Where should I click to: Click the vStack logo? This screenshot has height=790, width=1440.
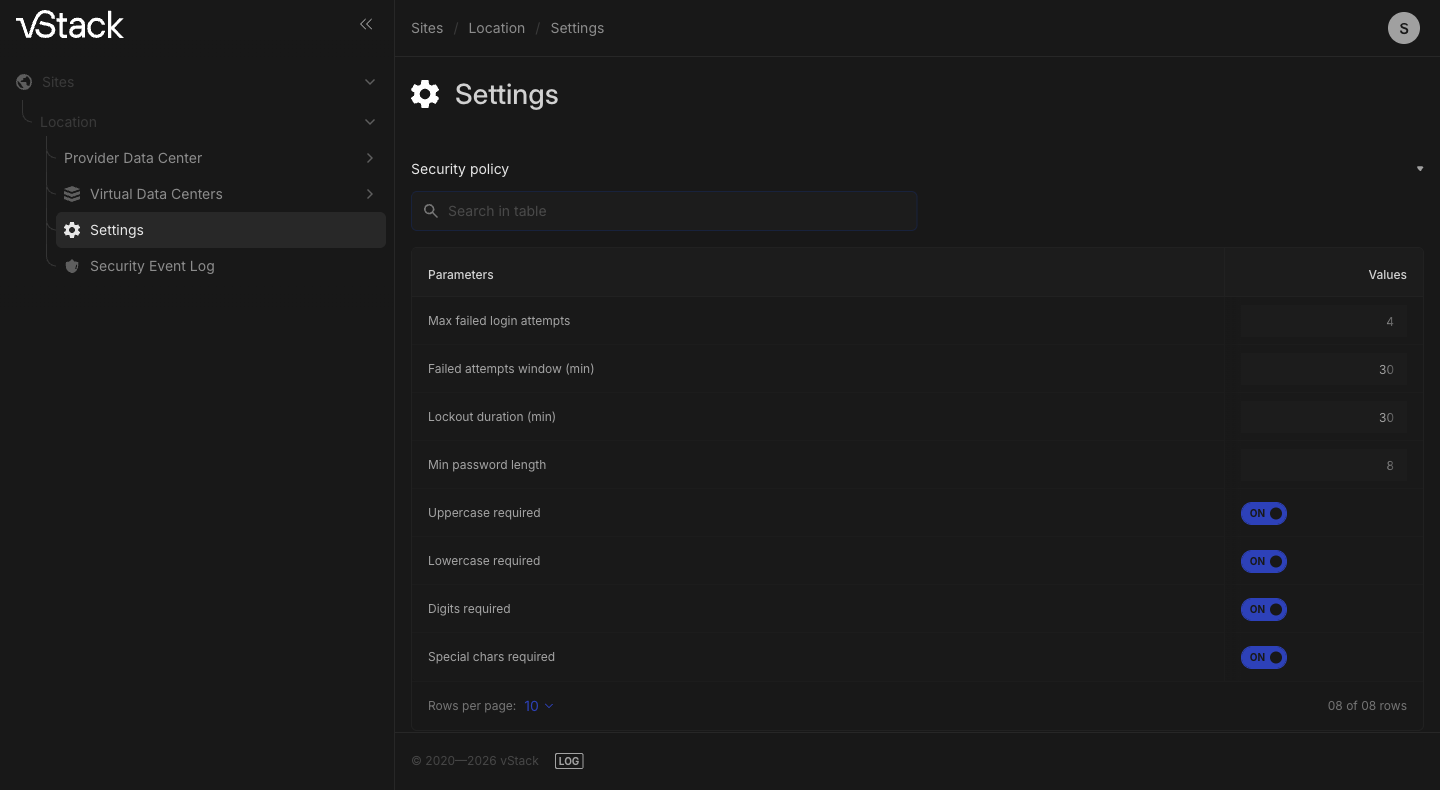click(70, 25)
